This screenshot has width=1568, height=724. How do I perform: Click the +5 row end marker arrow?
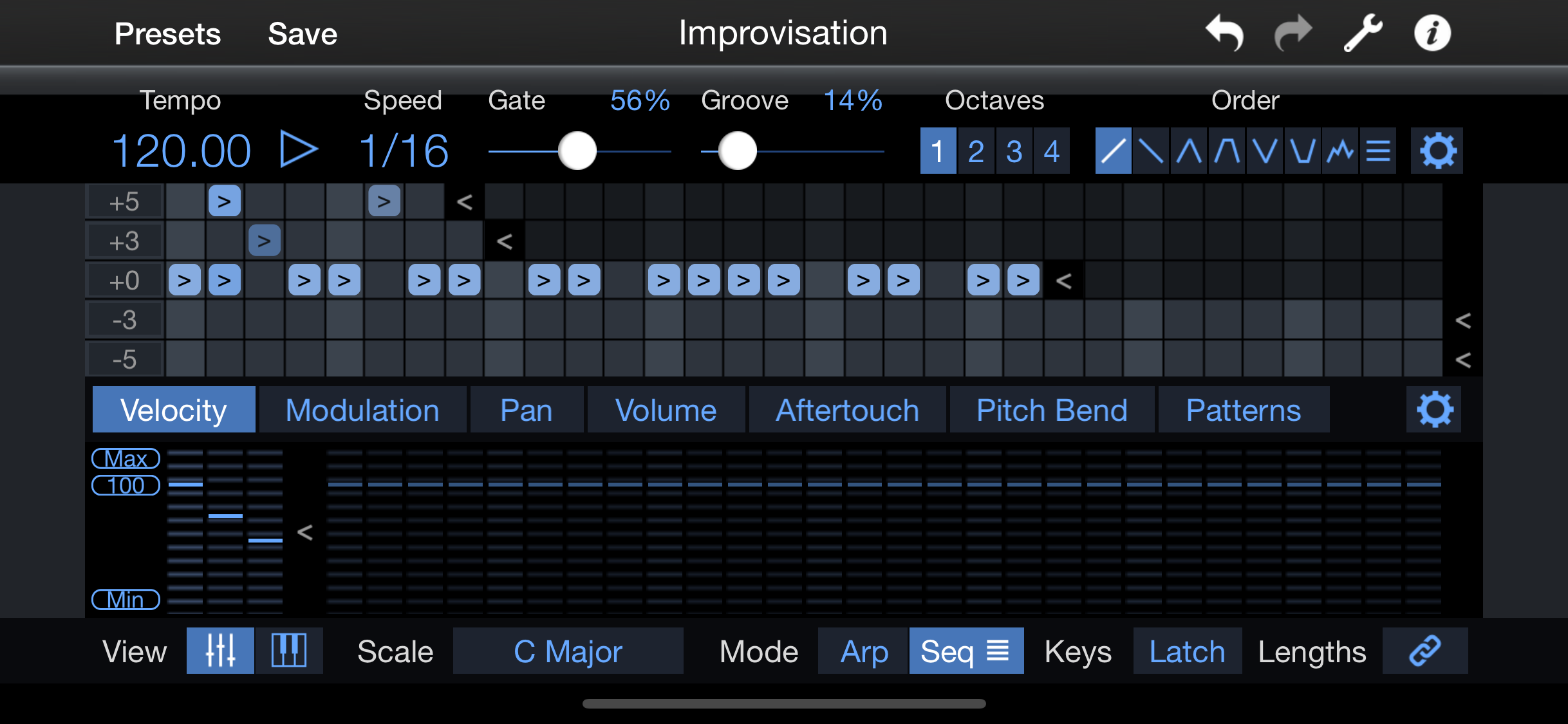[x=464, y=201]
